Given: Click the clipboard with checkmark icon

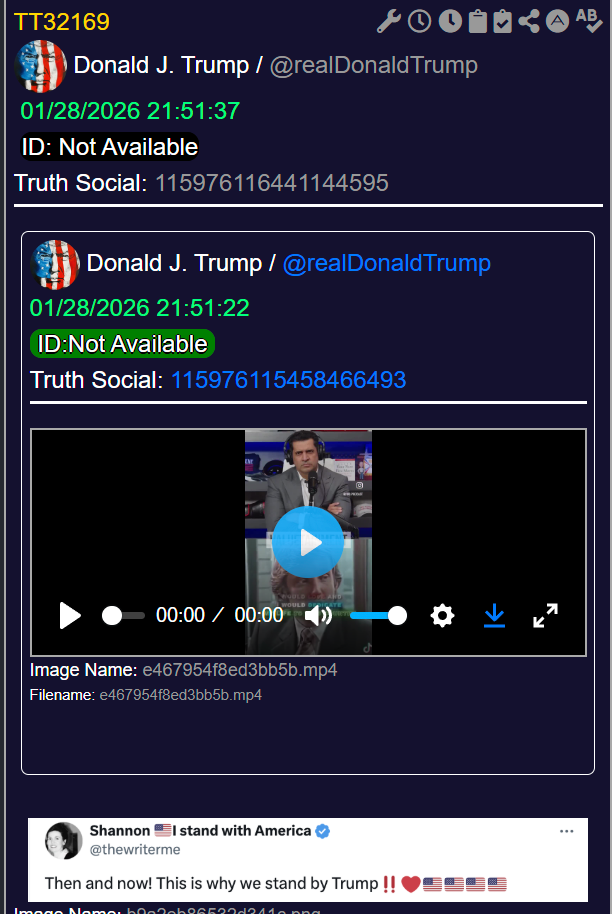Looking at the screenshot, I should point(503,21).
